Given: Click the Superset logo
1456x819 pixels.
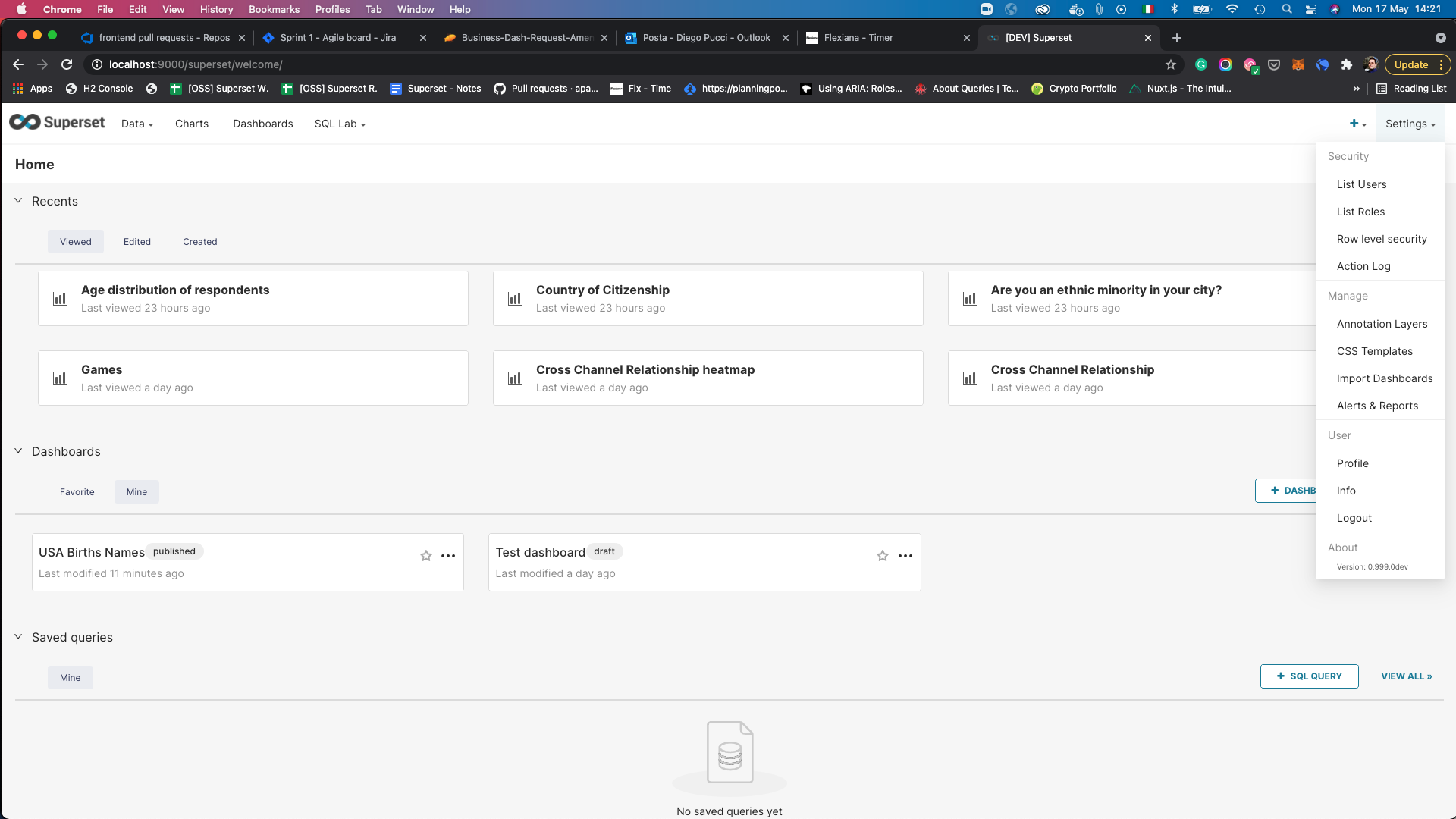Looking at the screenshot, I should point(57,123).
